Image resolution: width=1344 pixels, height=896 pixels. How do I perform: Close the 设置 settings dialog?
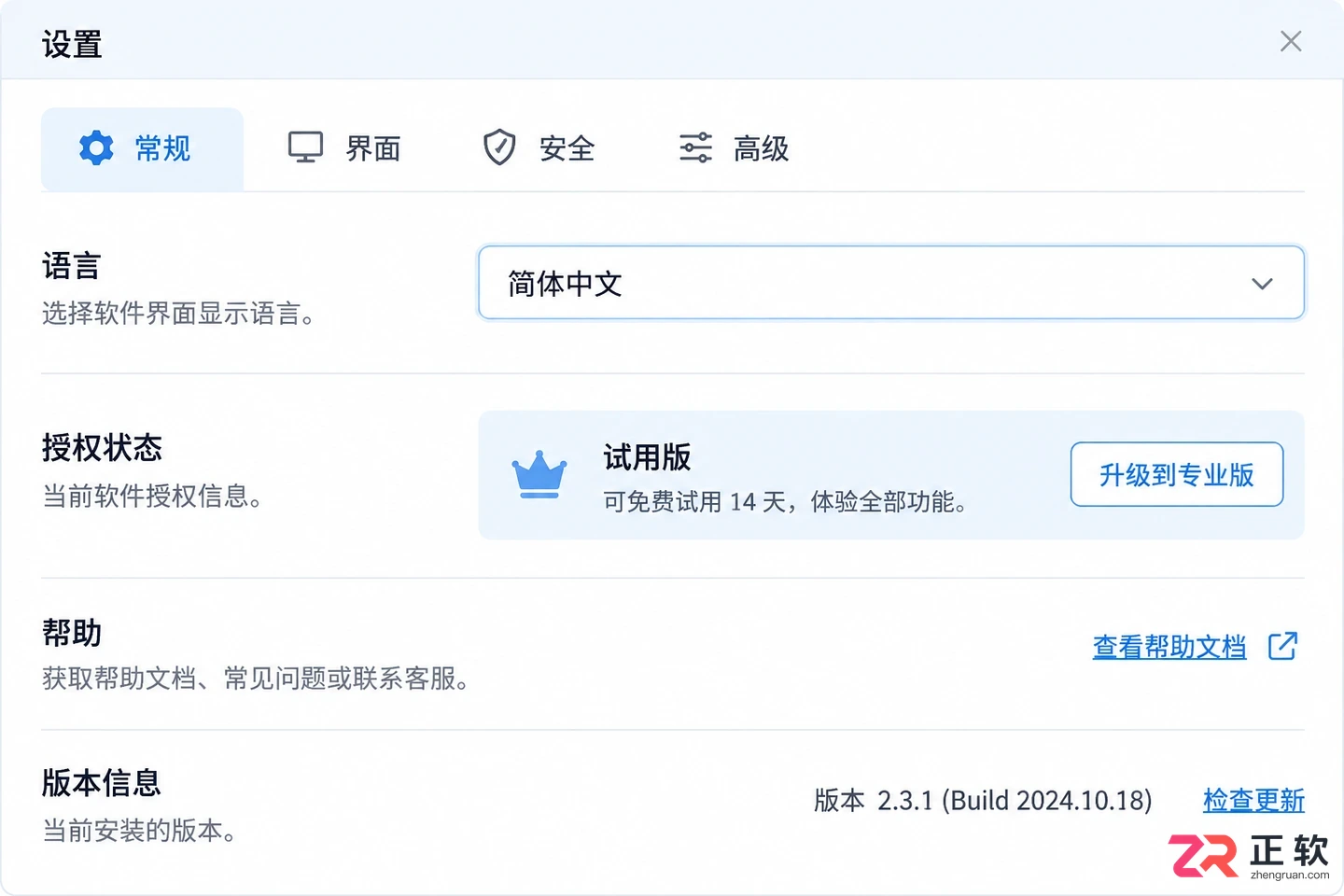(1291, 41)
